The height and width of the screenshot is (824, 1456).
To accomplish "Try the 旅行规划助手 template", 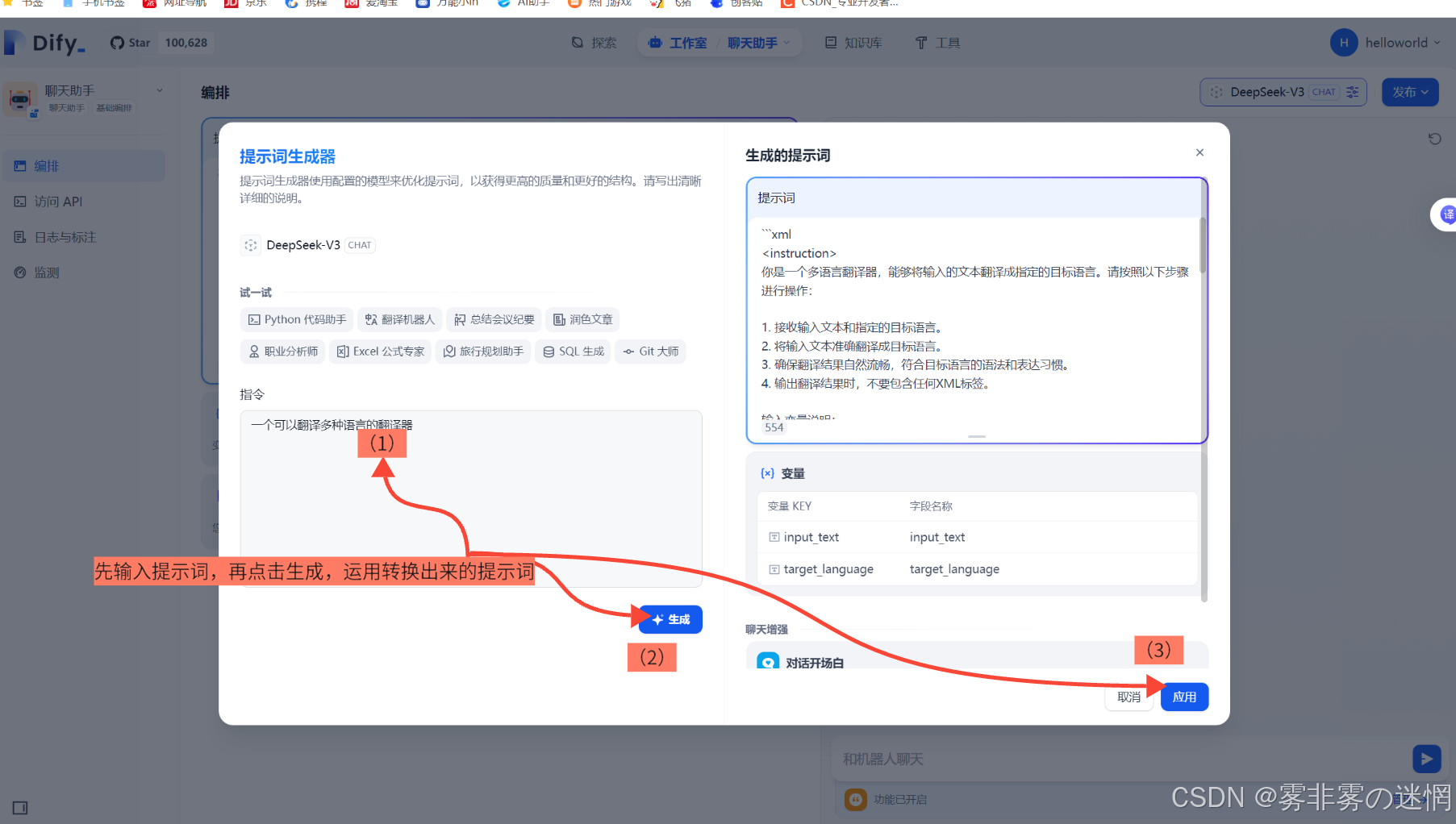I will click(x=483, y=352).
